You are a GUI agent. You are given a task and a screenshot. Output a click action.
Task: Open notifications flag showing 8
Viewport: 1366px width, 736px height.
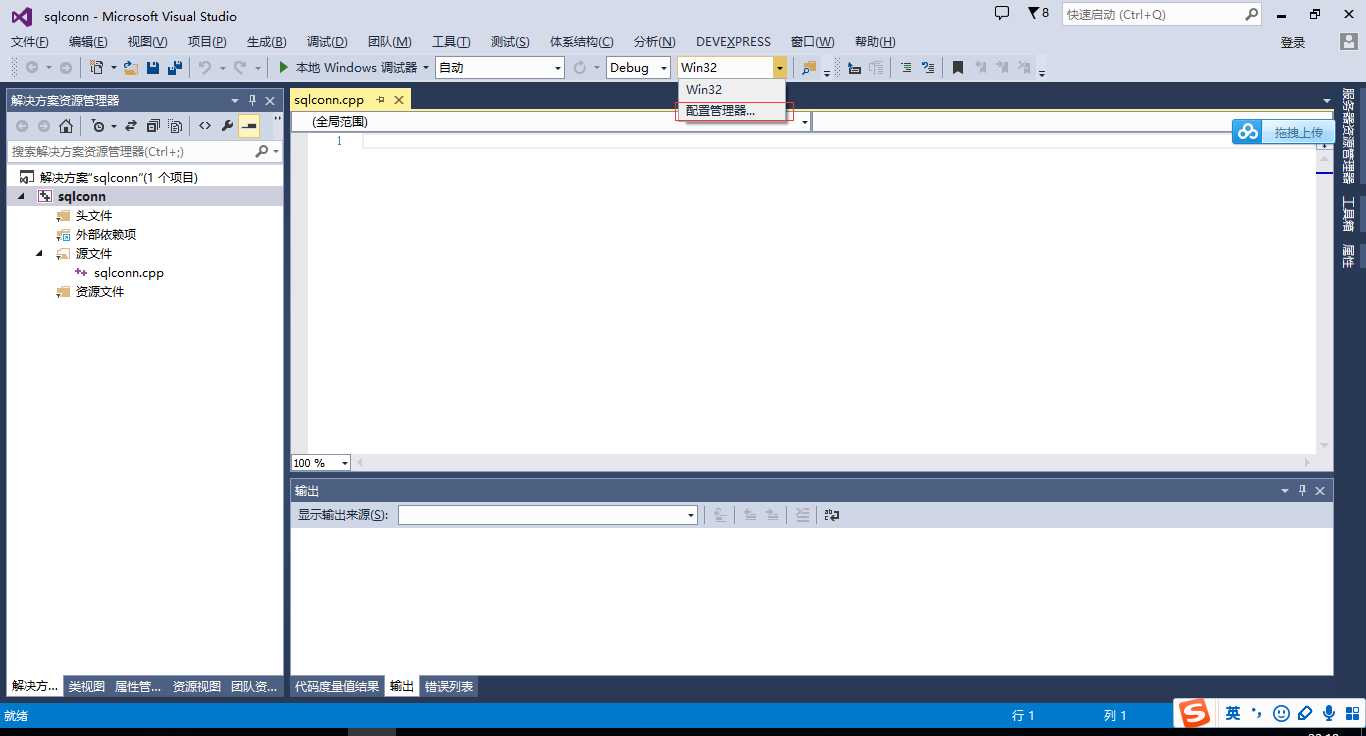pyautogui.click(x=1039, y=14)
